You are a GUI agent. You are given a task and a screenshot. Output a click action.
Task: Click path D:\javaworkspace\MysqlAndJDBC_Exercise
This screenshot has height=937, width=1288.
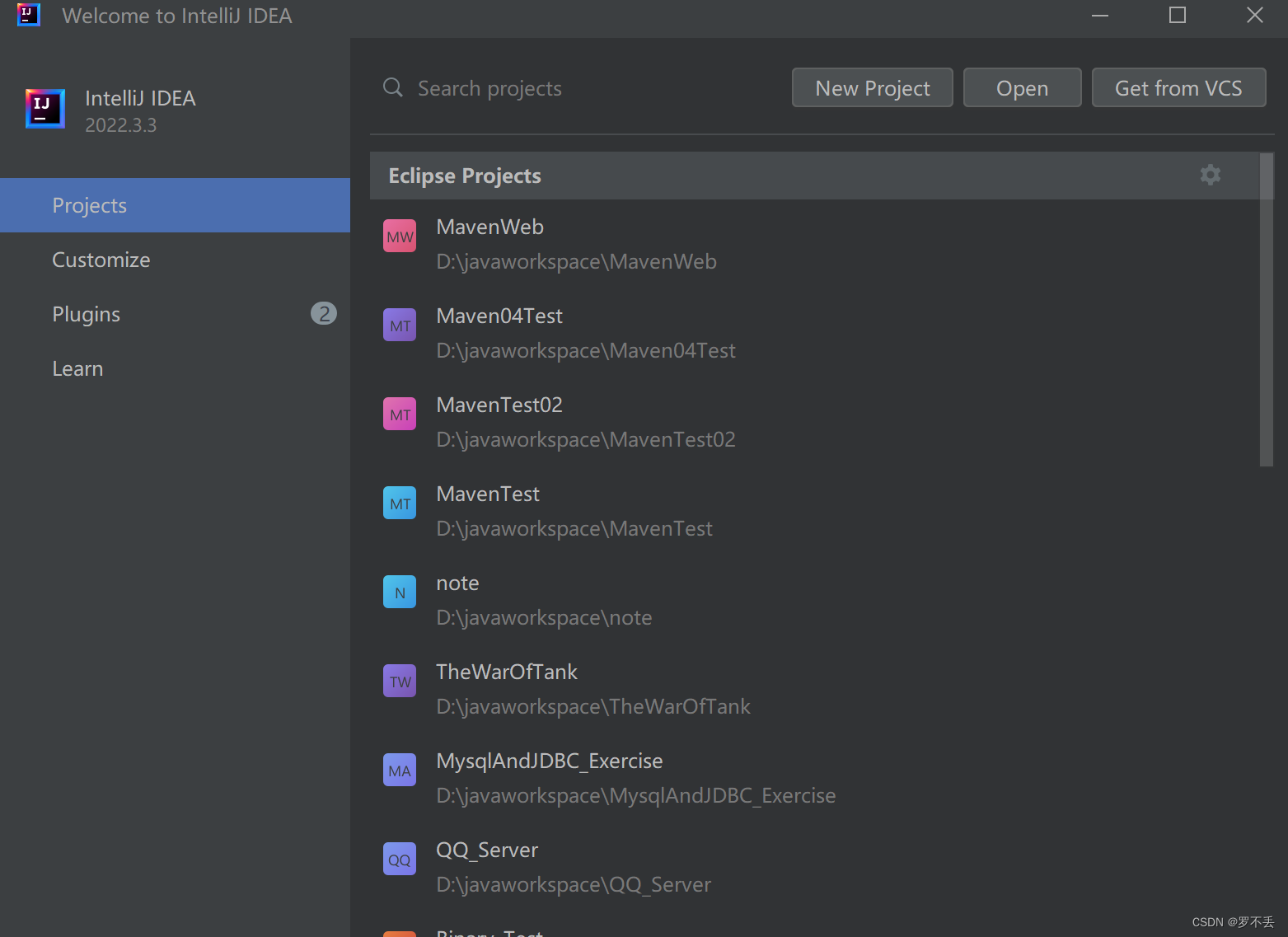click(x=636, y=795)
